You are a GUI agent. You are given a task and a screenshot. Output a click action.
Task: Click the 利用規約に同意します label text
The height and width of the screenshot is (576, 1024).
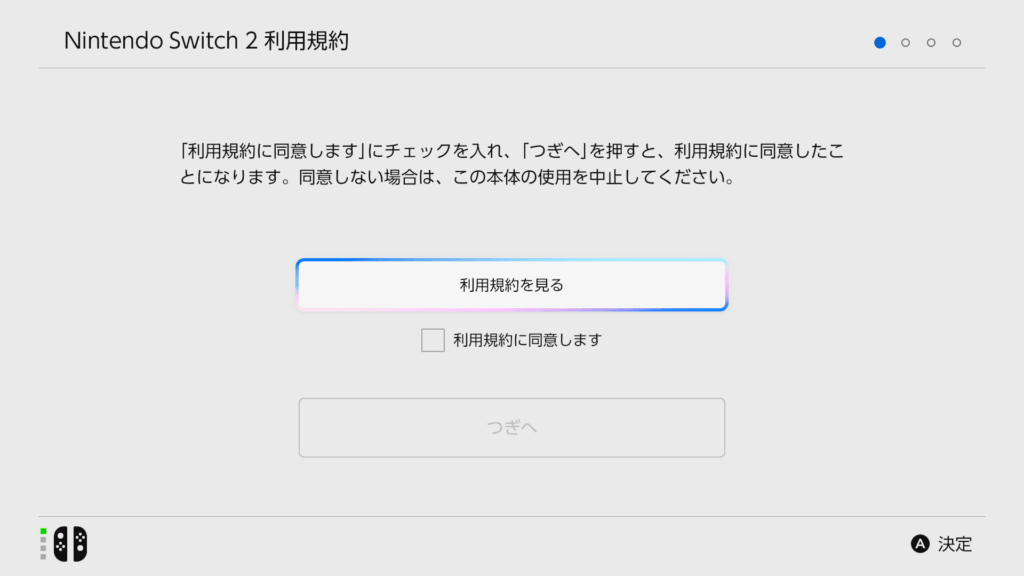click(x=528, y=340)
